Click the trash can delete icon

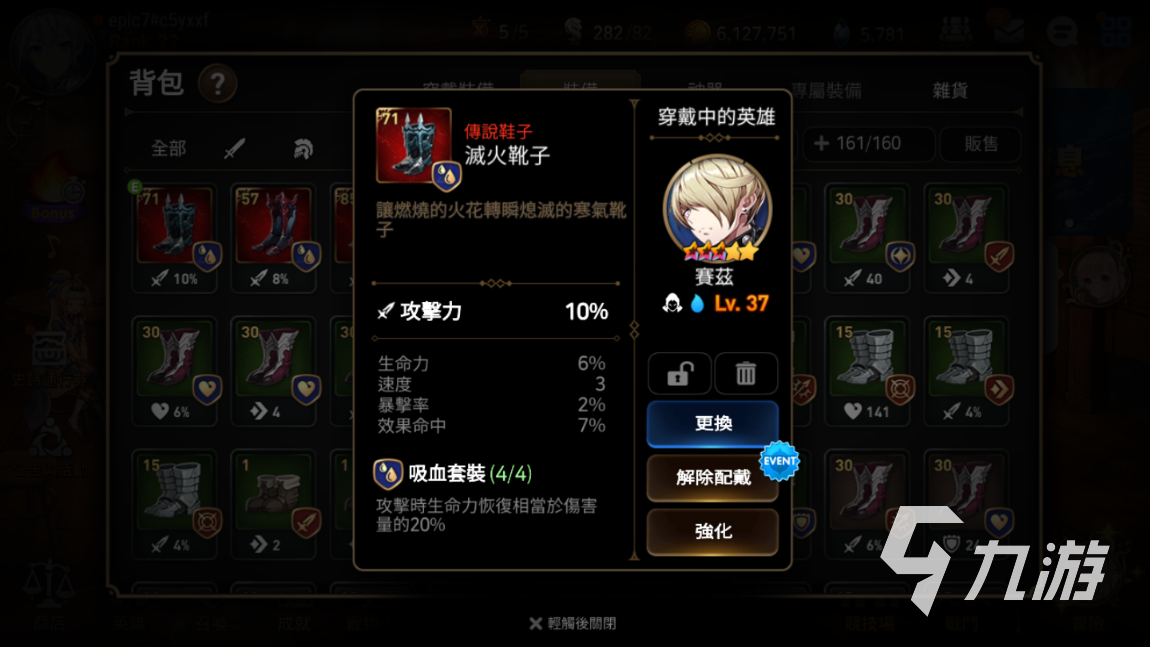coord(746,373)
